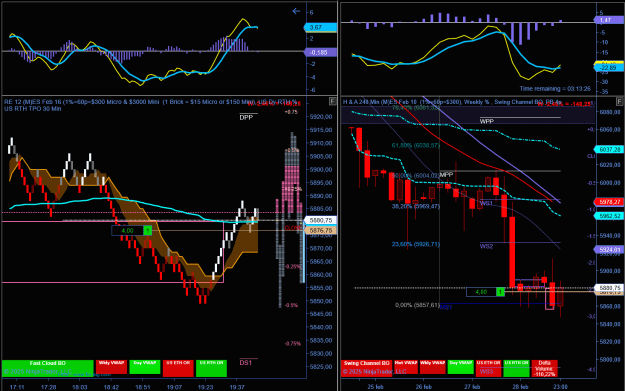The height and width of the screenshot is (391, 625).
Task: Toggle the Swing Channel BO button
Action: [x=366, y=367]
